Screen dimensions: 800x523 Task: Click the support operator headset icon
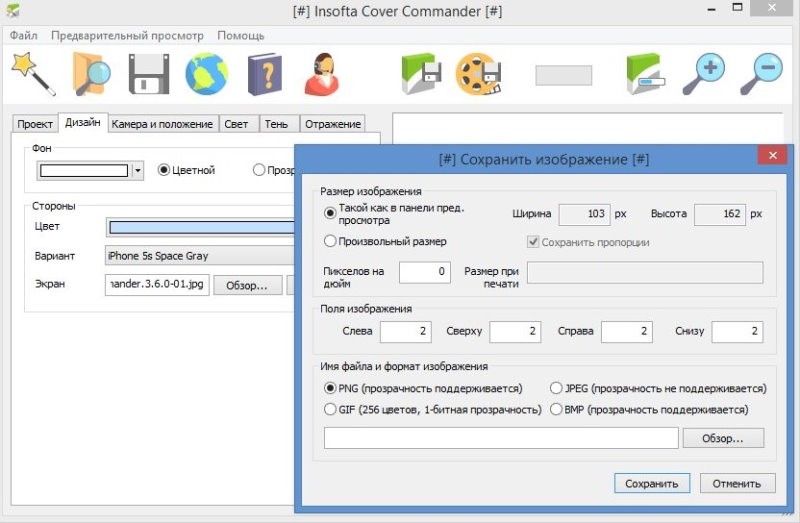pyautogui.click(x=323, y=73)
